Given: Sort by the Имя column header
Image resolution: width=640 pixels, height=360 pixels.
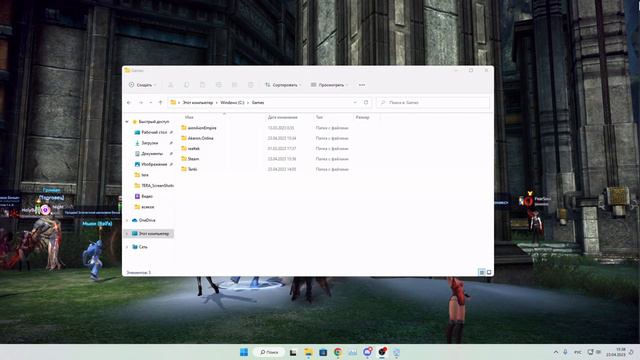Looking at the screenshot, I should [x=189, y=117].
